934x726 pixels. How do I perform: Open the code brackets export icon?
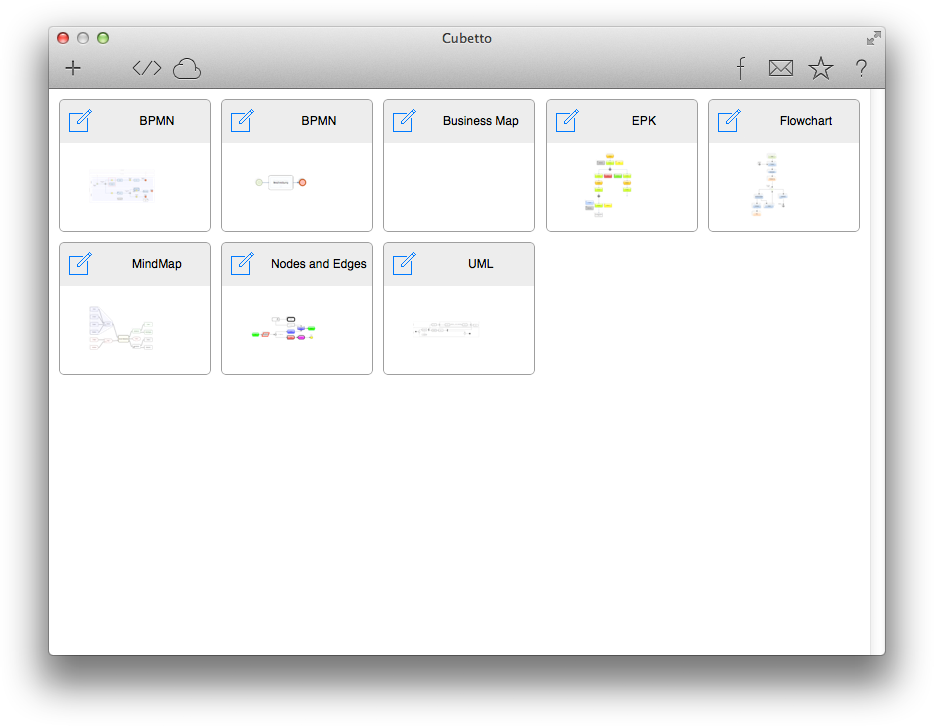(147, 68)
